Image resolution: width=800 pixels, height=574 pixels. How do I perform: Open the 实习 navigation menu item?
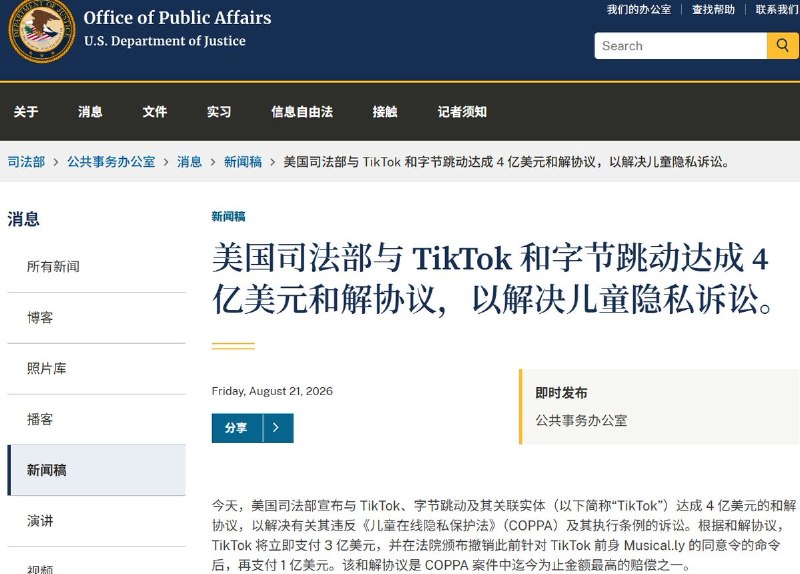click(219, 111)
